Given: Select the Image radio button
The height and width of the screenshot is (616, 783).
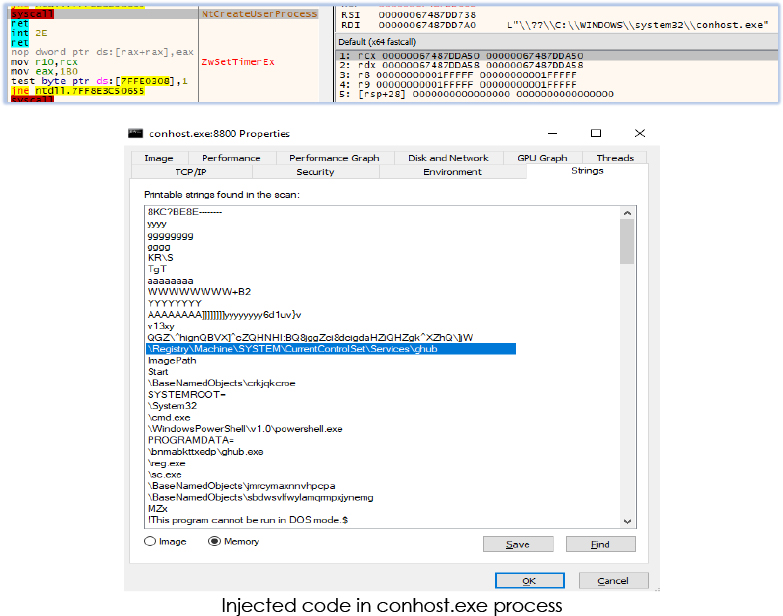Looking at the screenshot, I should click(x=151, y=542).
